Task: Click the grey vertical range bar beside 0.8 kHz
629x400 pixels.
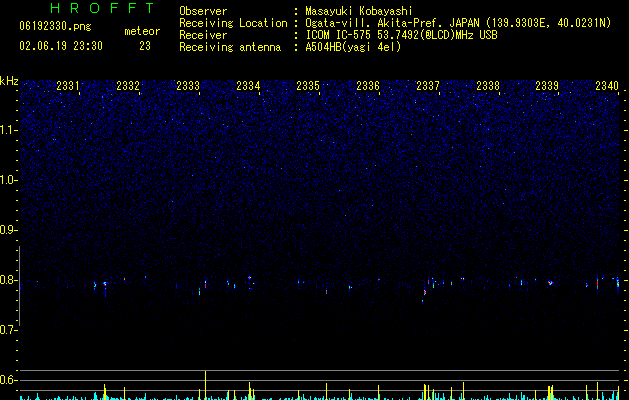Action: tap(19, 285)
